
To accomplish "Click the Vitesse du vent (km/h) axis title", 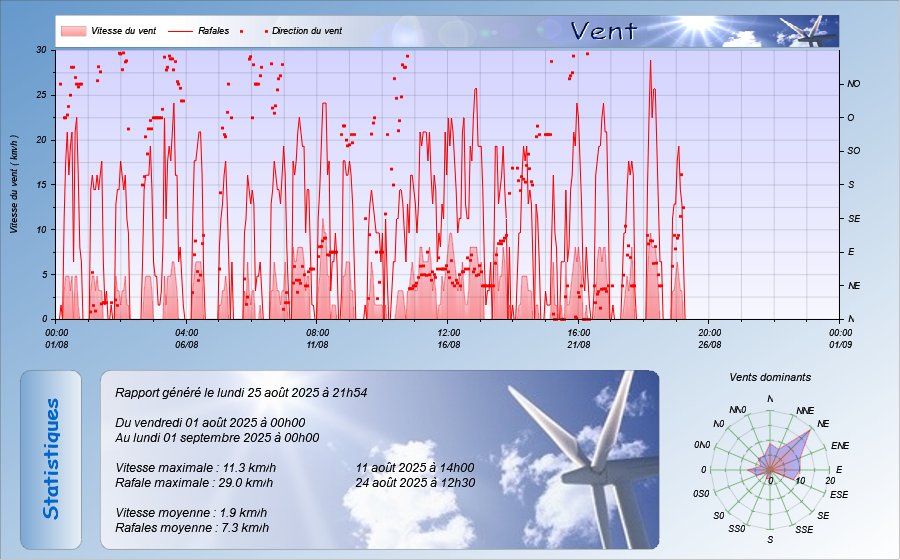I will (15, 183).
